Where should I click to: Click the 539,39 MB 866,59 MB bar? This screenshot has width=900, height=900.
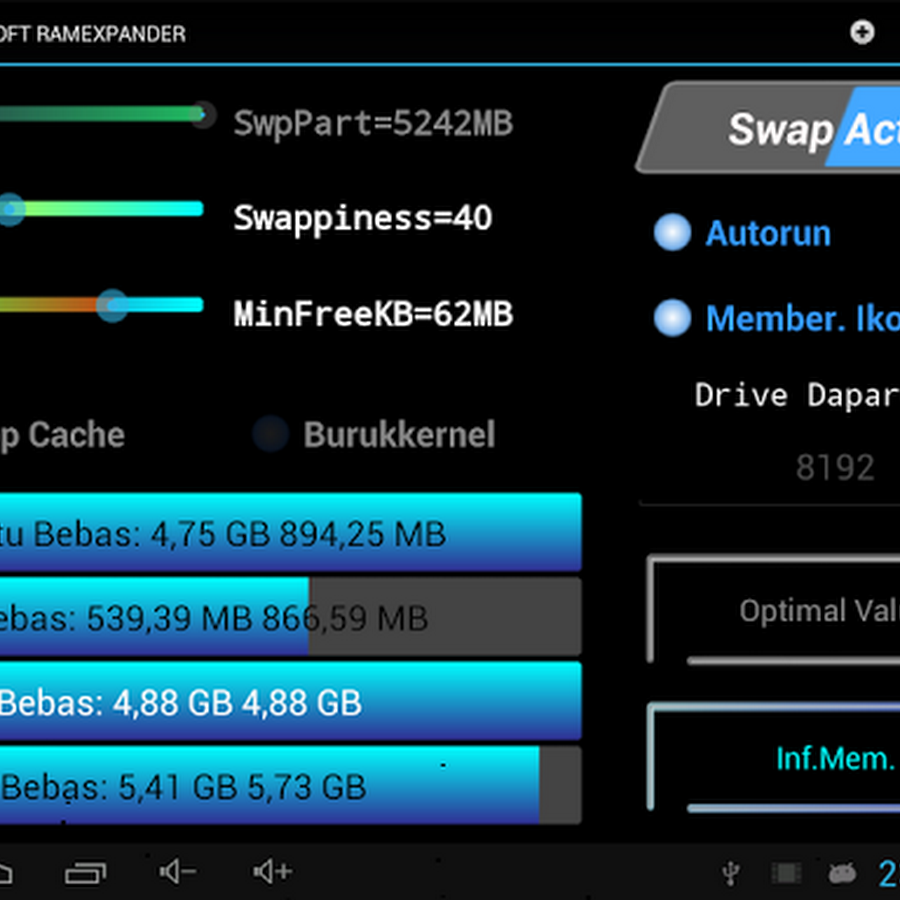pos(290,617)
